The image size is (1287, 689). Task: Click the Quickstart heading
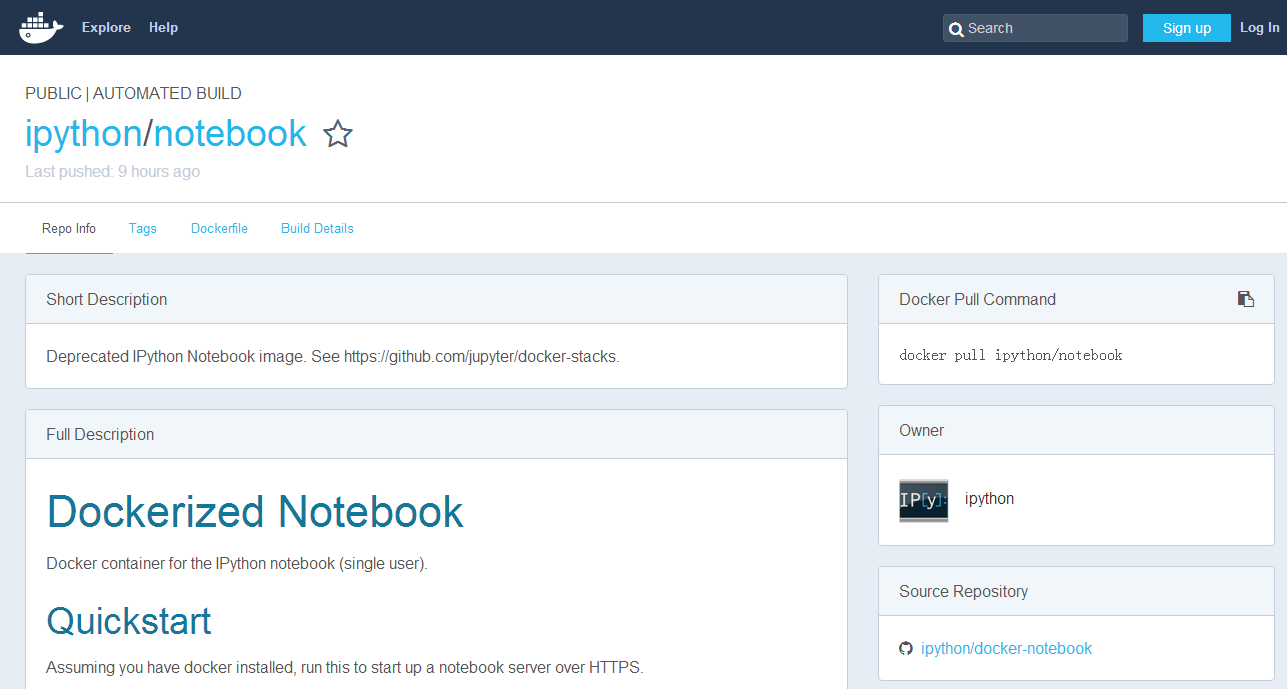[x=129, y=621]
